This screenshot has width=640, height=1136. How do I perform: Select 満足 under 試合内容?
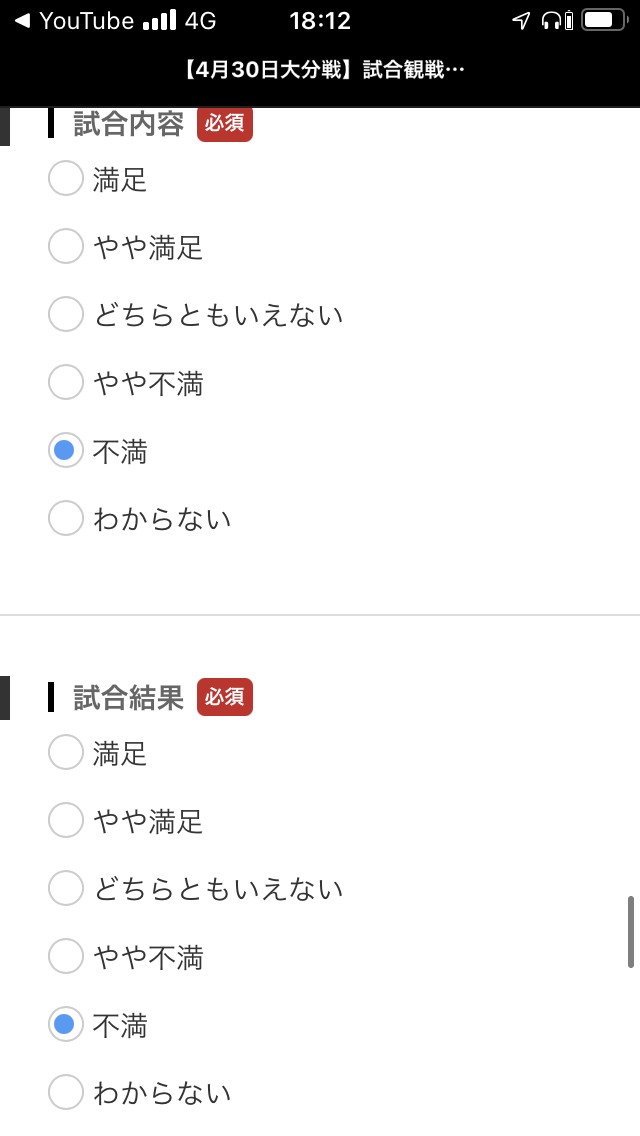[x=66, y=179]
